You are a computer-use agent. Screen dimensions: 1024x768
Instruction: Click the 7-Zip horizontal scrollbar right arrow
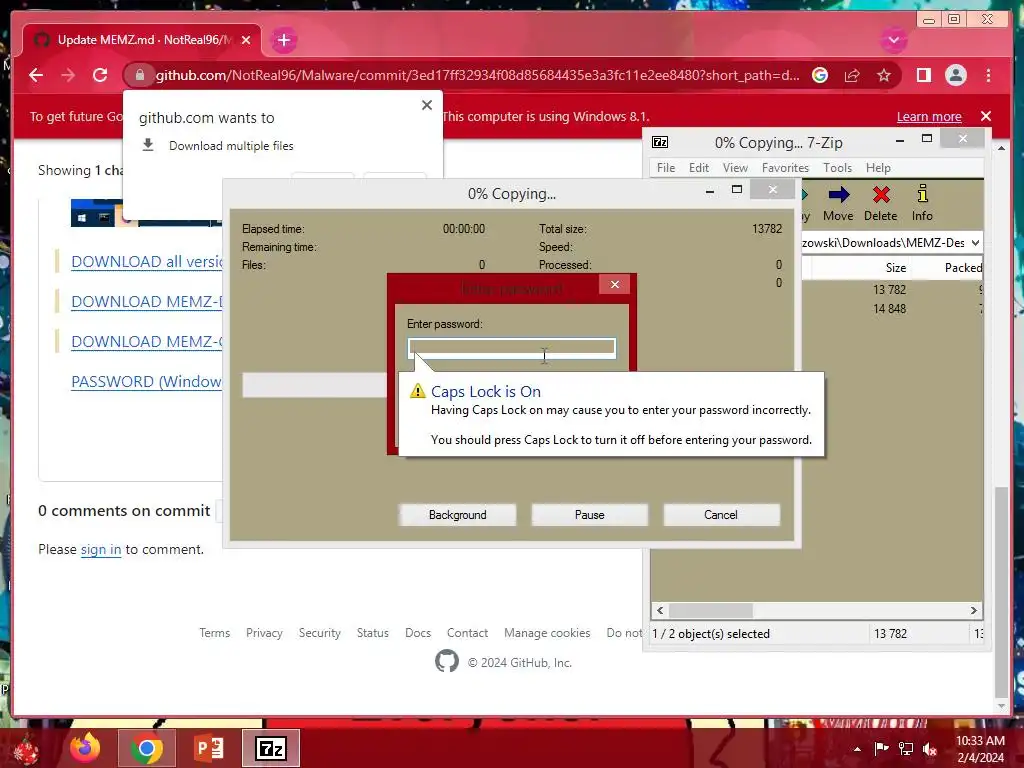(974, 611)
